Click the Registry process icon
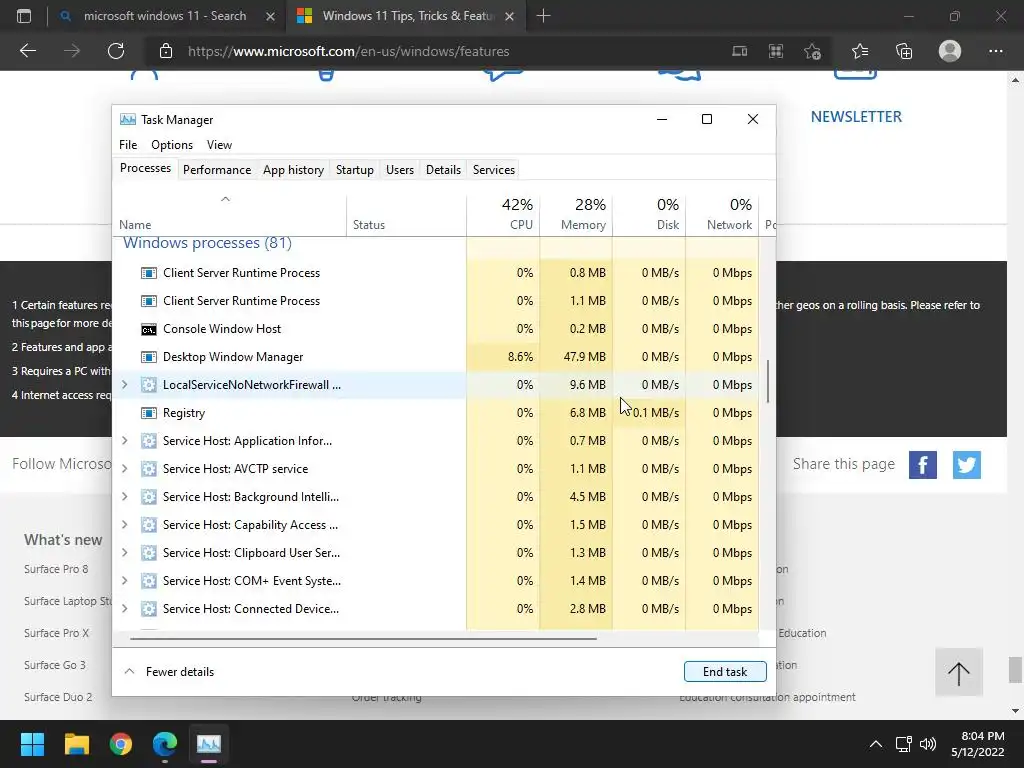Image resolution: width=1024 pixels, height=768 pixels. pos(149,413)
